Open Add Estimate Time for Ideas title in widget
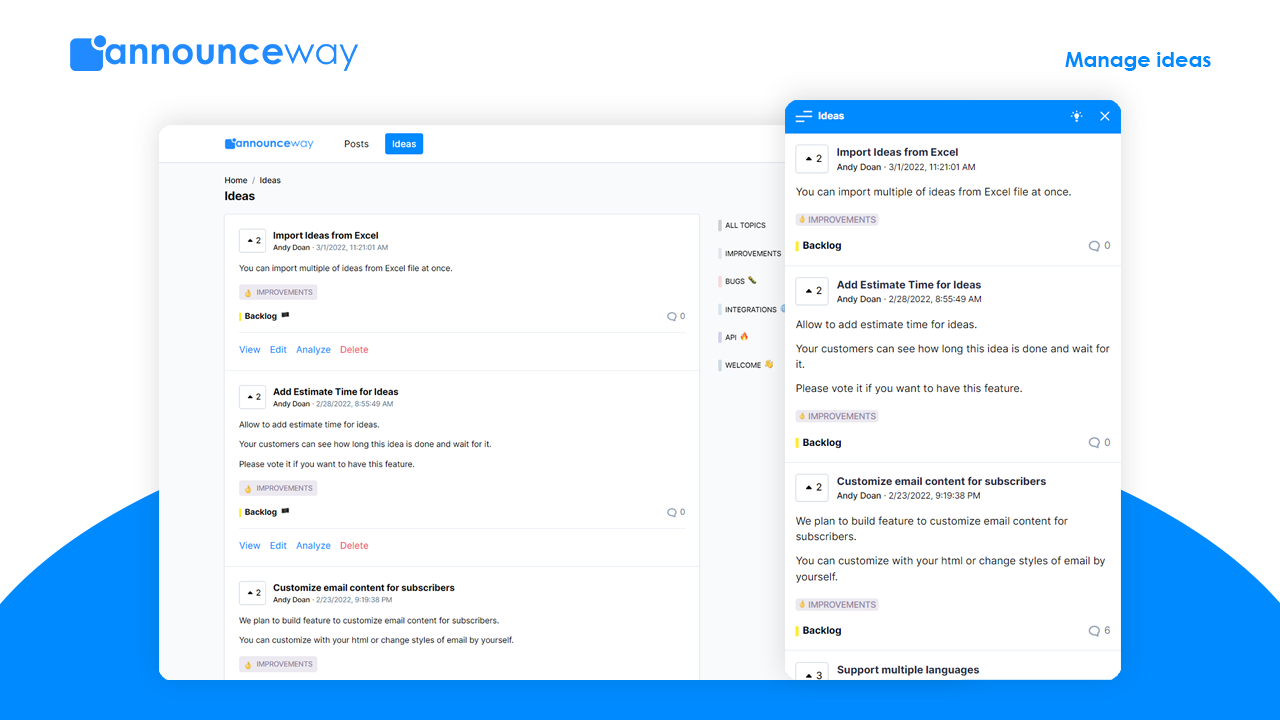Viewport: 1280px width, 720px height. click(909, 285)
